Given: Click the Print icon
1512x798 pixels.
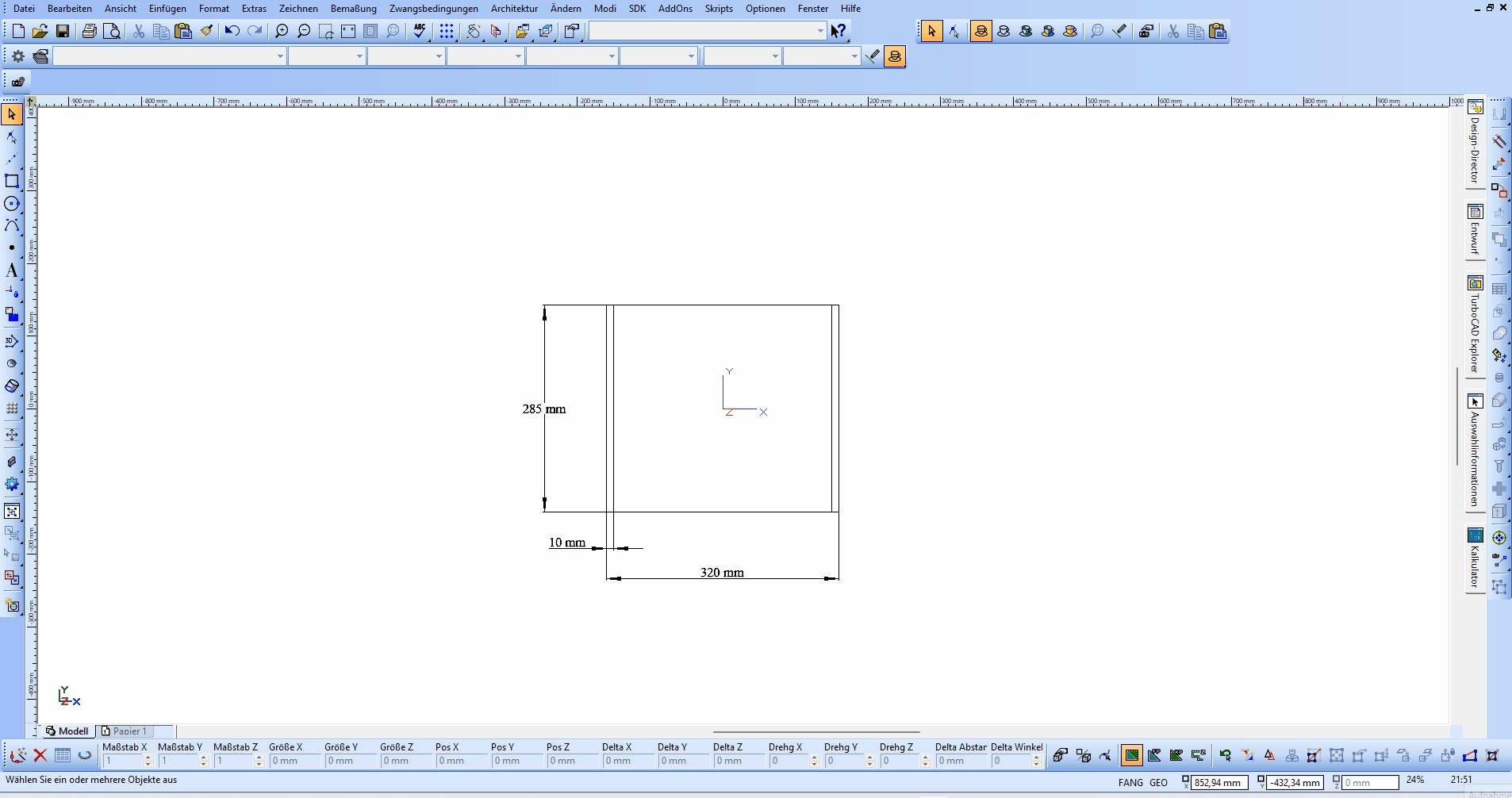Looking at the screenshot, I should click(x=90, y=31).
